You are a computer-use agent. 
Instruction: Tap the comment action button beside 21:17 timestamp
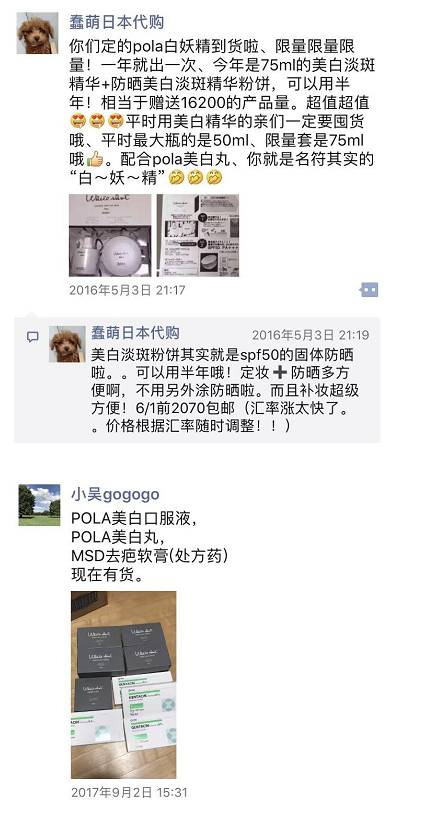[x=369, y=290]
